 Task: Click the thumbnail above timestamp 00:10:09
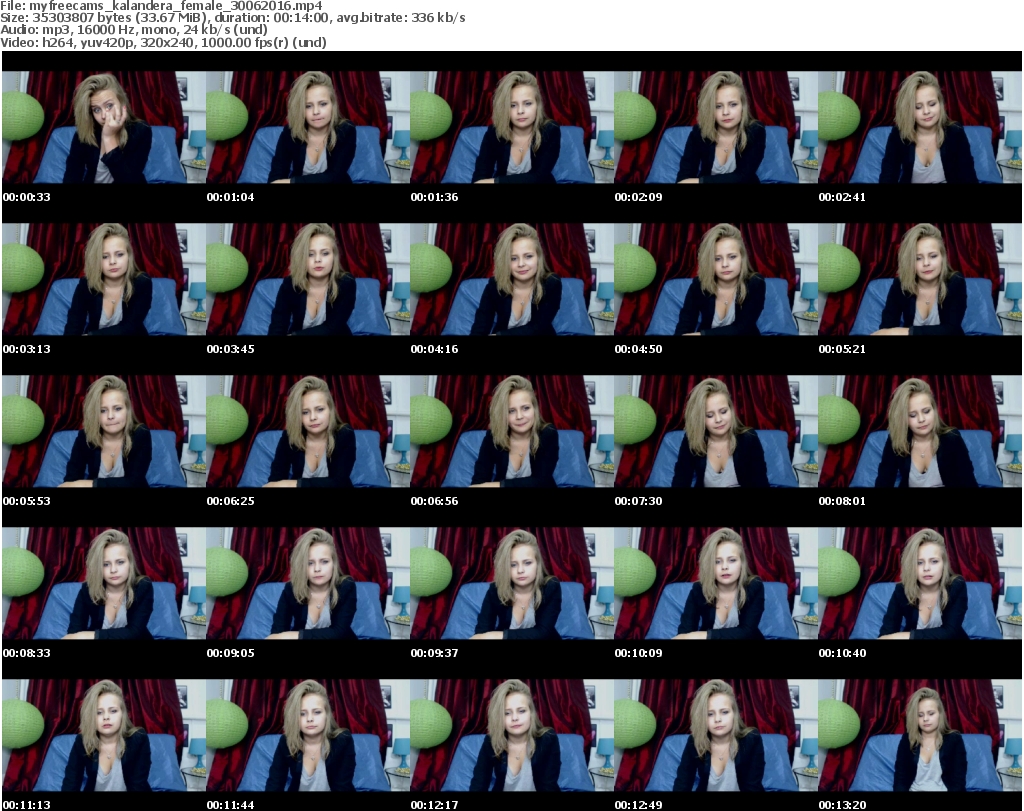point(716,584)
